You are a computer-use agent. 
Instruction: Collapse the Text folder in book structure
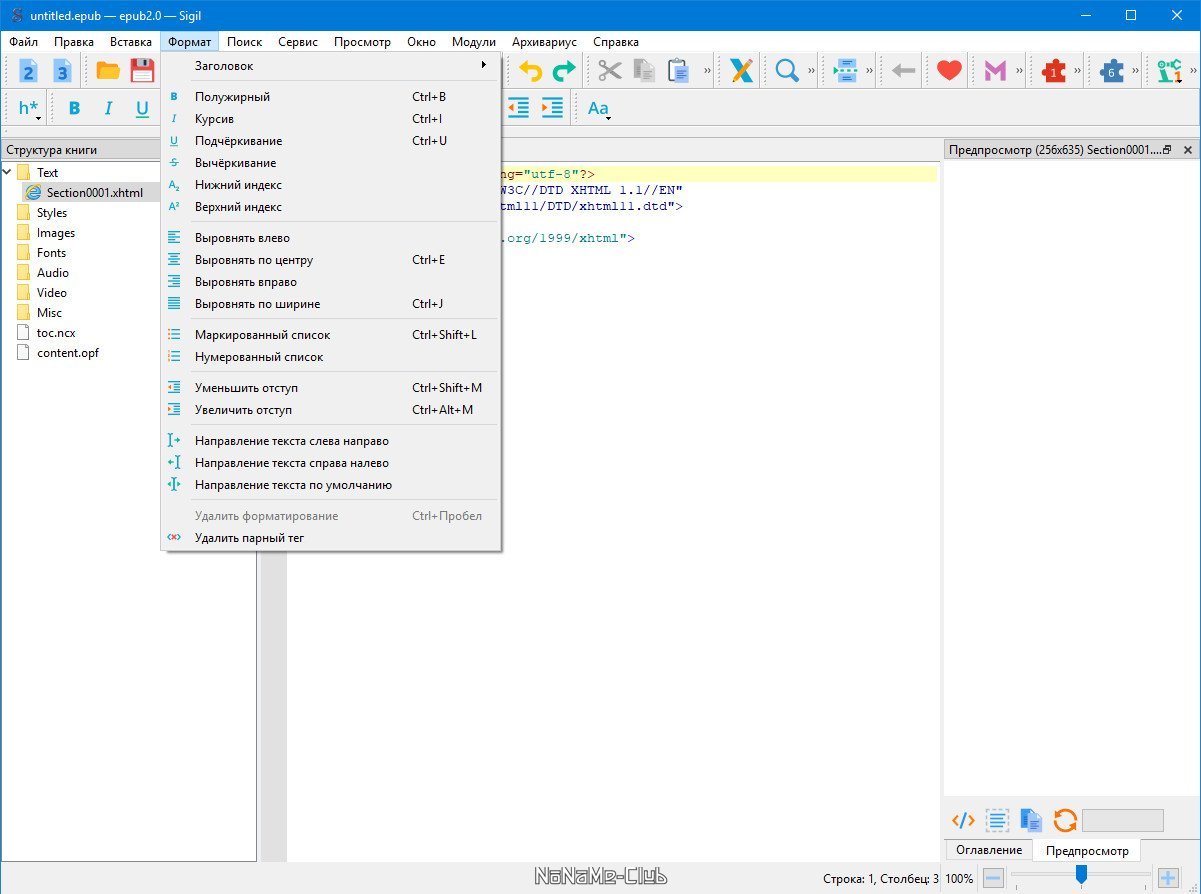pyautogui.click(x=9, y=172)
